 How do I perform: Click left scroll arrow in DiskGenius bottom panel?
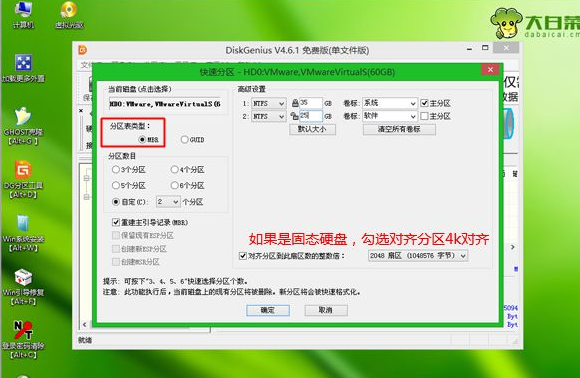[x=84, y=325]
